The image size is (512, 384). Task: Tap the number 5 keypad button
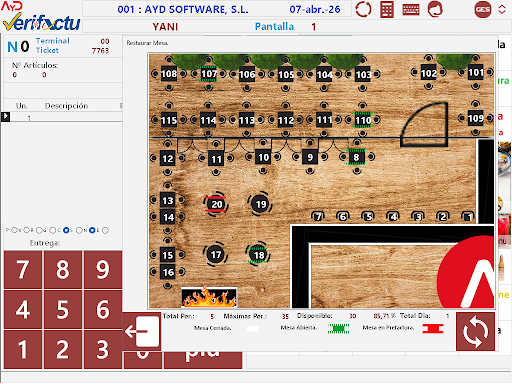point(63,309)
